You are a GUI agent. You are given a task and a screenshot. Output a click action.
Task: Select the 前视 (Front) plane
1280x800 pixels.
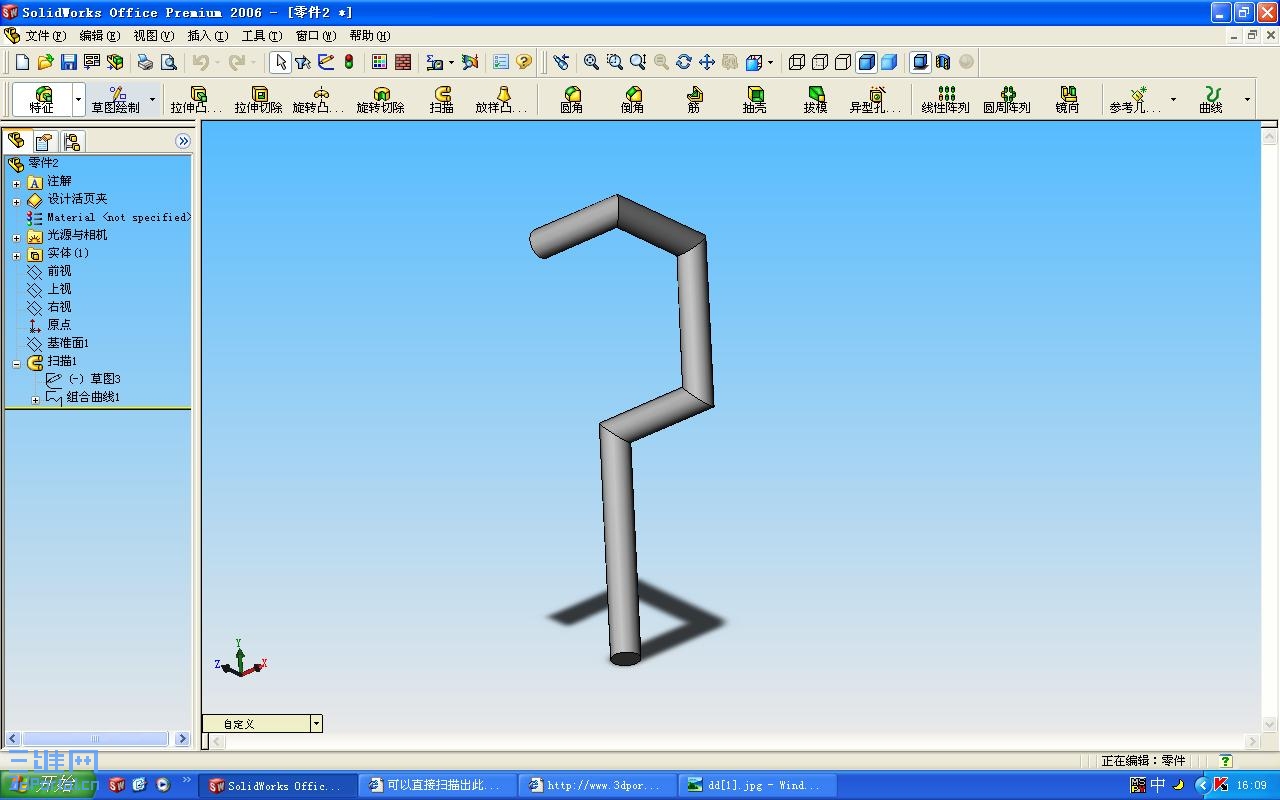[x=59, y=271]
